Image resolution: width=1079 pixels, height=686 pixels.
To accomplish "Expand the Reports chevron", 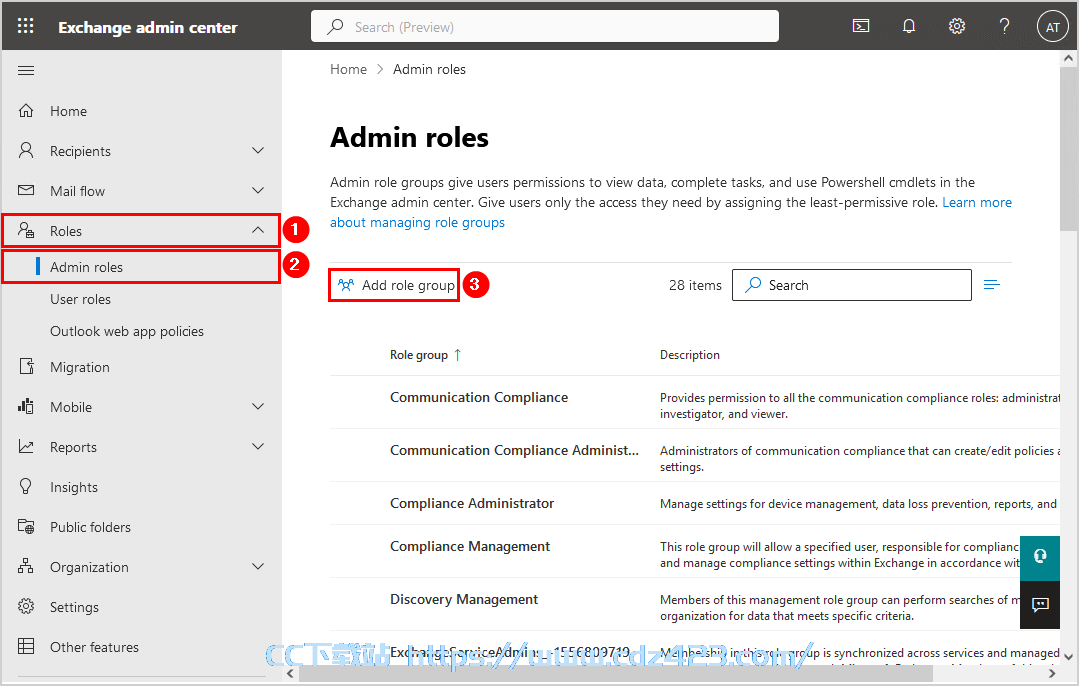I will click(x=258, y=447).
